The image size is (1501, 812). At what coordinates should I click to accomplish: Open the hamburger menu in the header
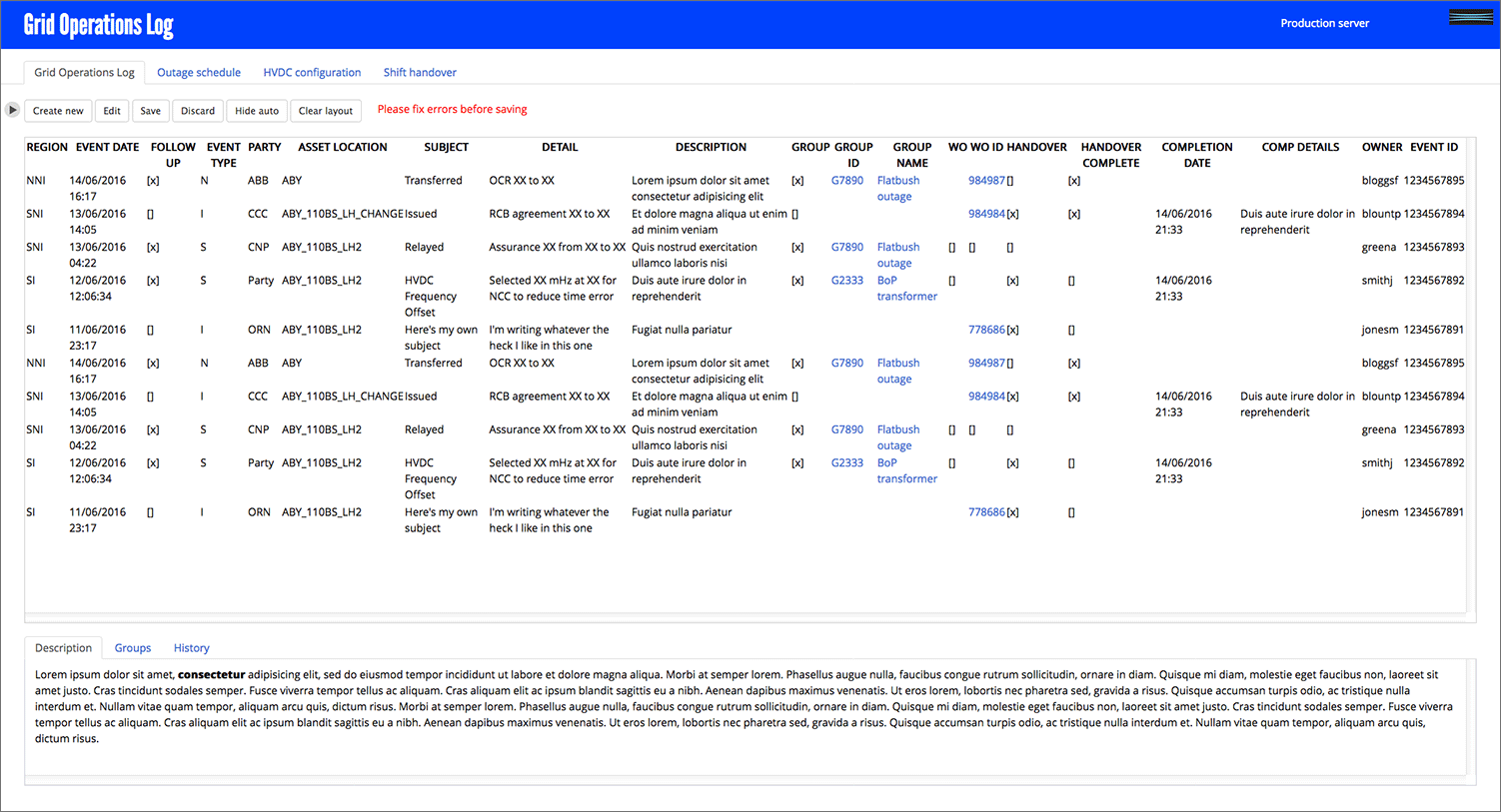click(1470, 18)
